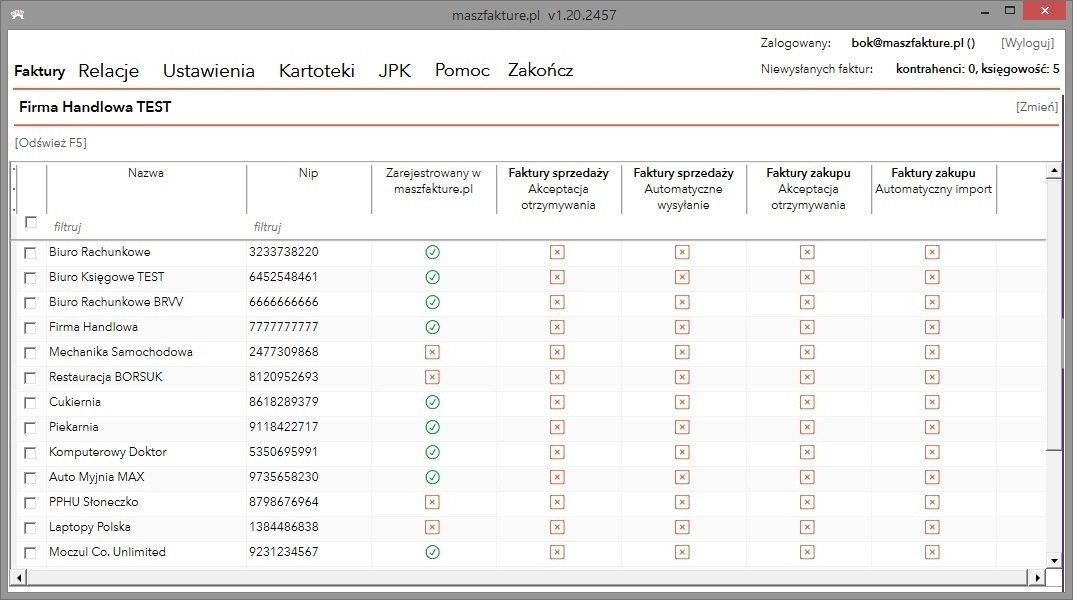
Task: Click horizontal scrollbar left arrow
Action: pos(19,578)
